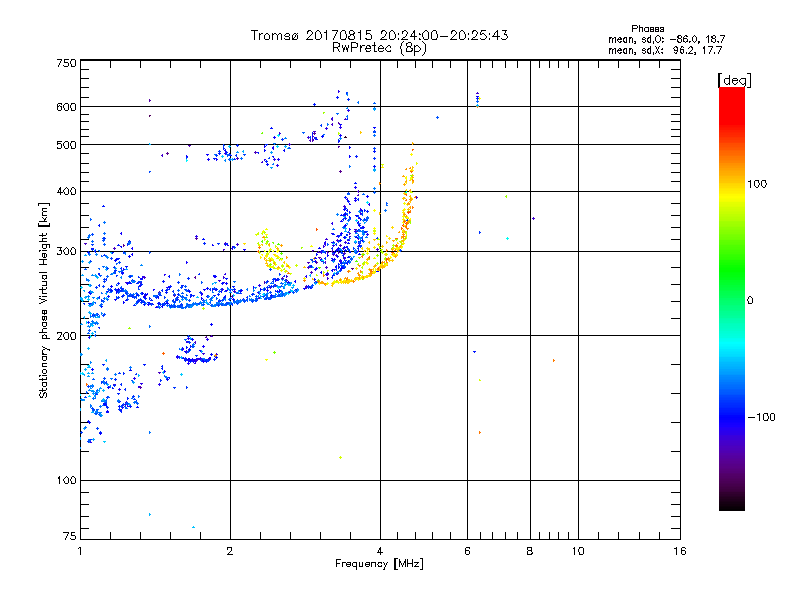Click the x-axis '16' tick label
The width and height of the screenshot is (800, 600).
[680, 551]
